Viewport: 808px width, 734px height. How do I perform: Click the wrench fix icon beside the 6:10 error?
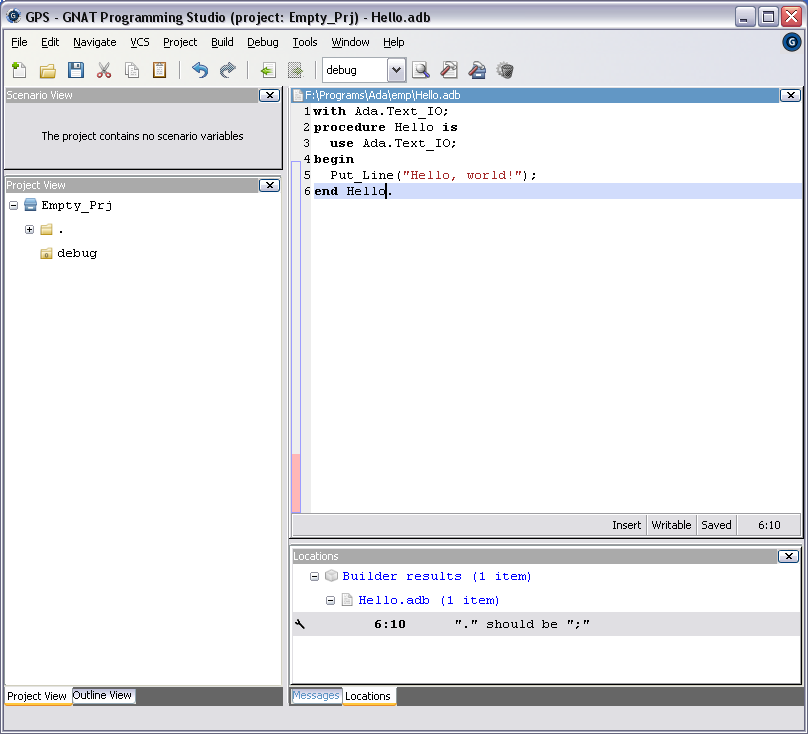point(300,624)
